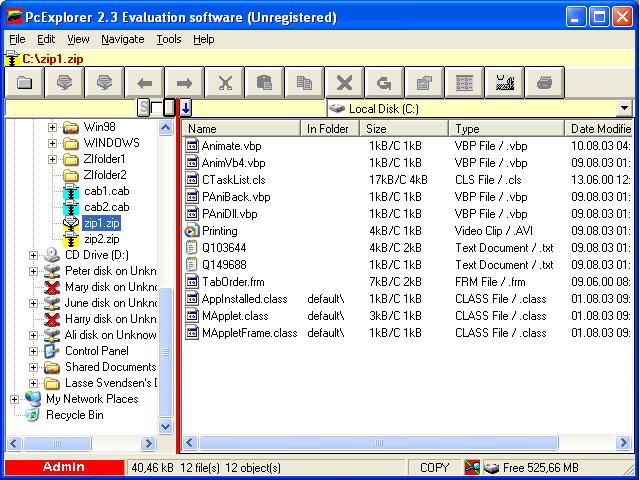This screenshot has width=640, height=480.
Task: Open the File menu
Action: tap(17, 39)
